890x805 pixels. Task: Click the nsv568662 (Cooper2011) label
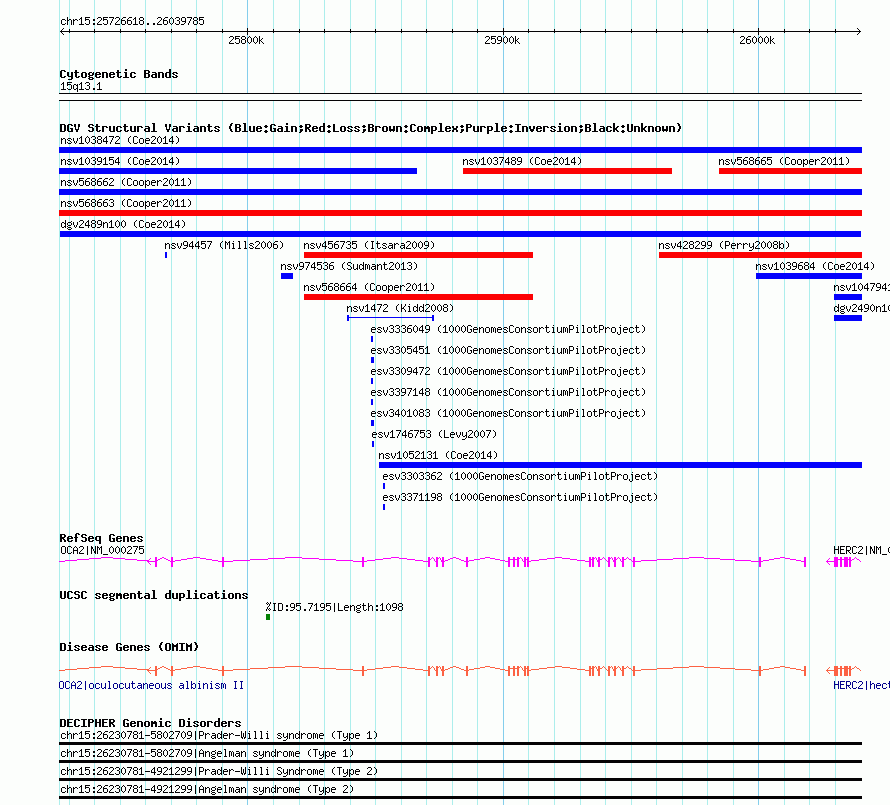pyautogui.click(x=126, y=182)
